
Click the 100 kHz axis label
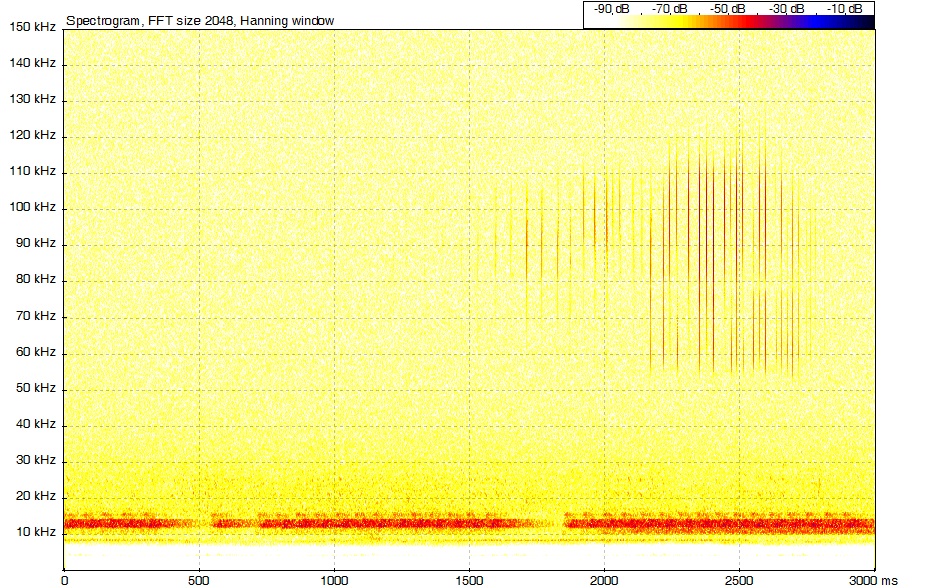coord(32,207)
